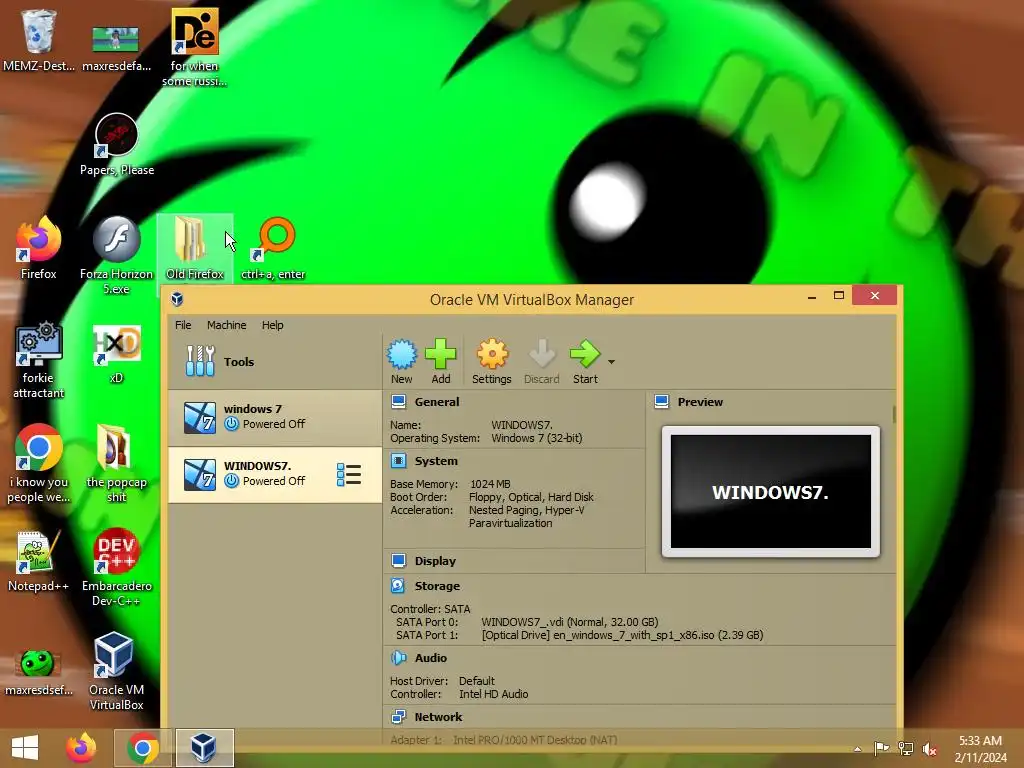Click the "Intel HD Audio" controller value
The height and width of the screenshot is (768, 1024).
494,694
